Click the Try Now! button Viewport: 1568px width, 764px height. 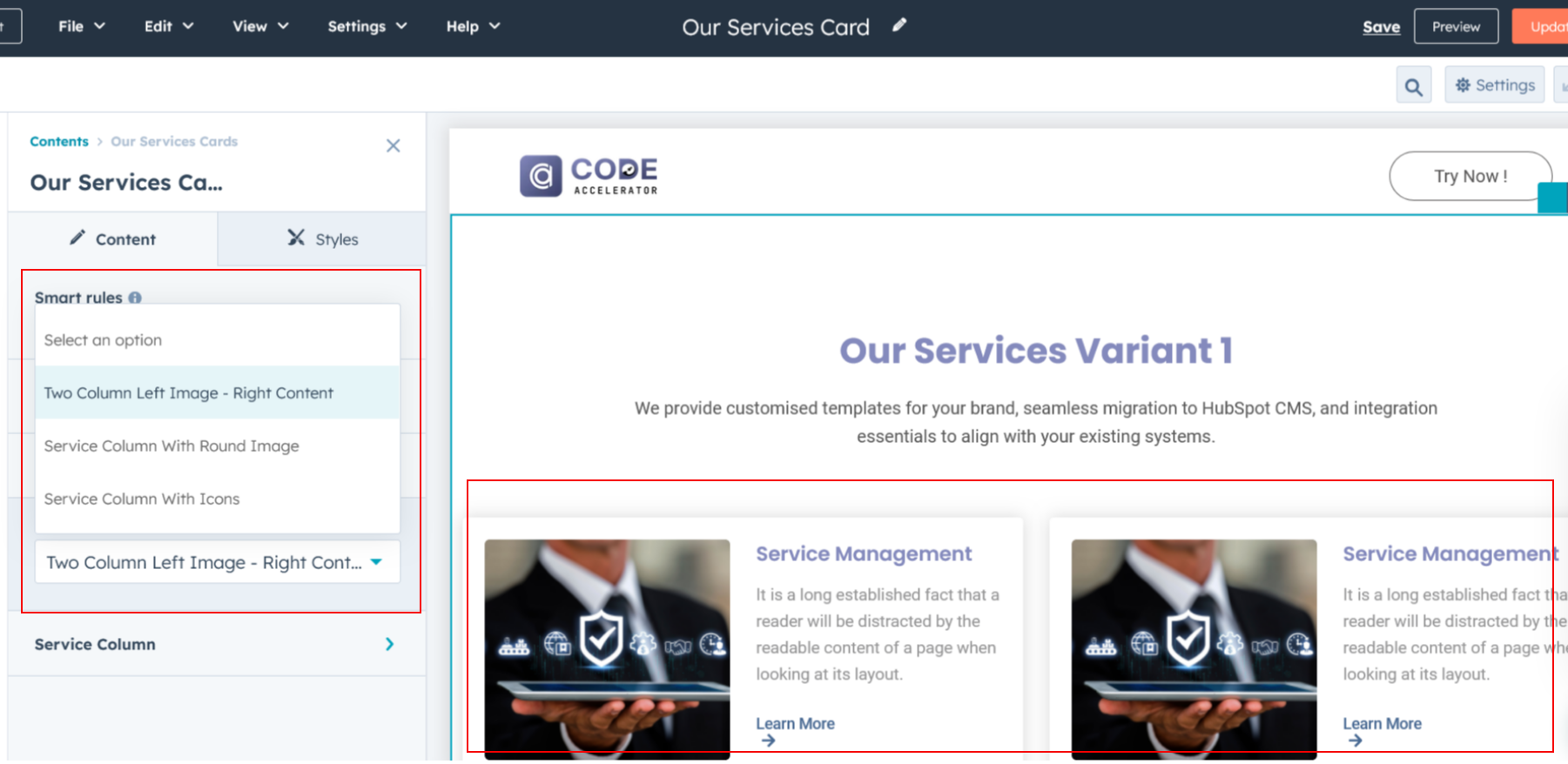[x=1470, y=176]
